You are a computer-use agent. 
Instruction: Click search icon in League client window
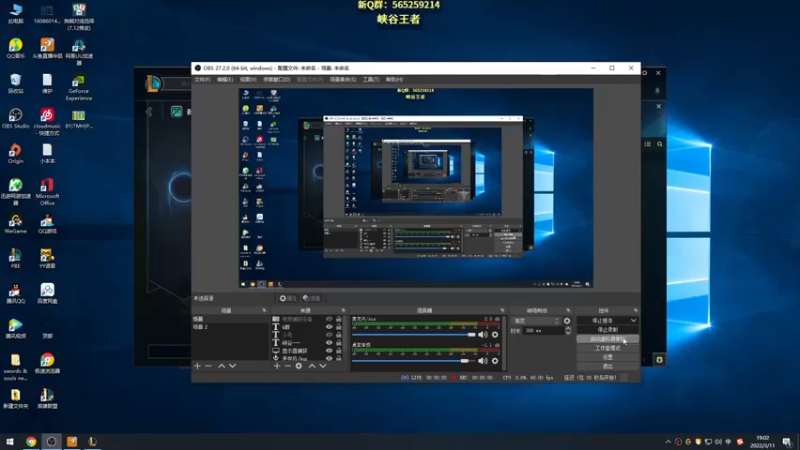pyautogui.click(x=660, y=144)
